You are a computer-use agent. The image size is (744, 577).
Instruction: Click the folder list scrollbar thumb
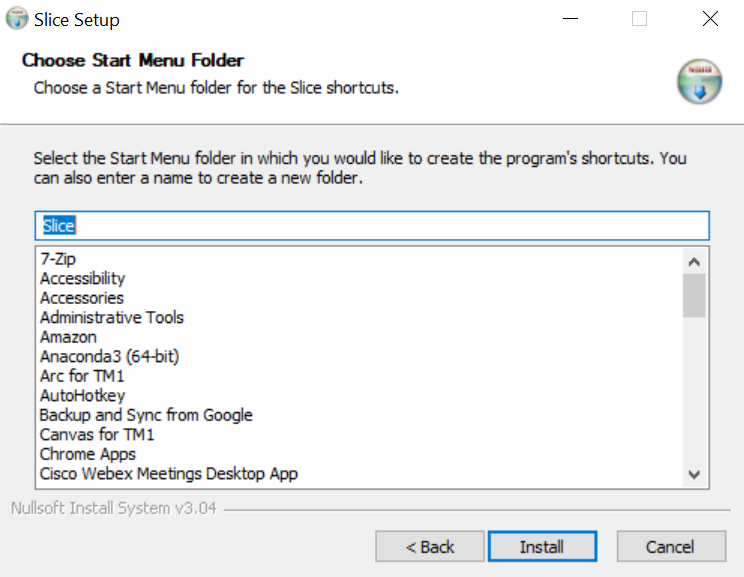(694, 295)
